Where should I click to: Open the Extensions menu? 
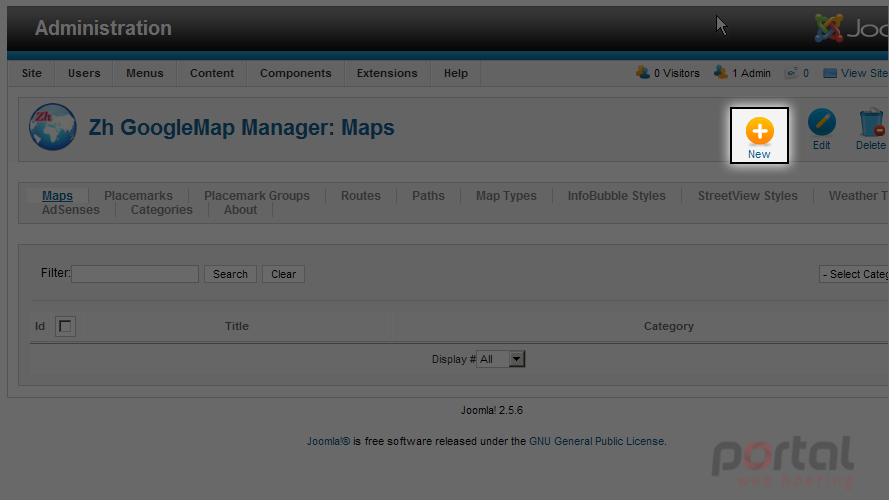(x=387, y=73)
